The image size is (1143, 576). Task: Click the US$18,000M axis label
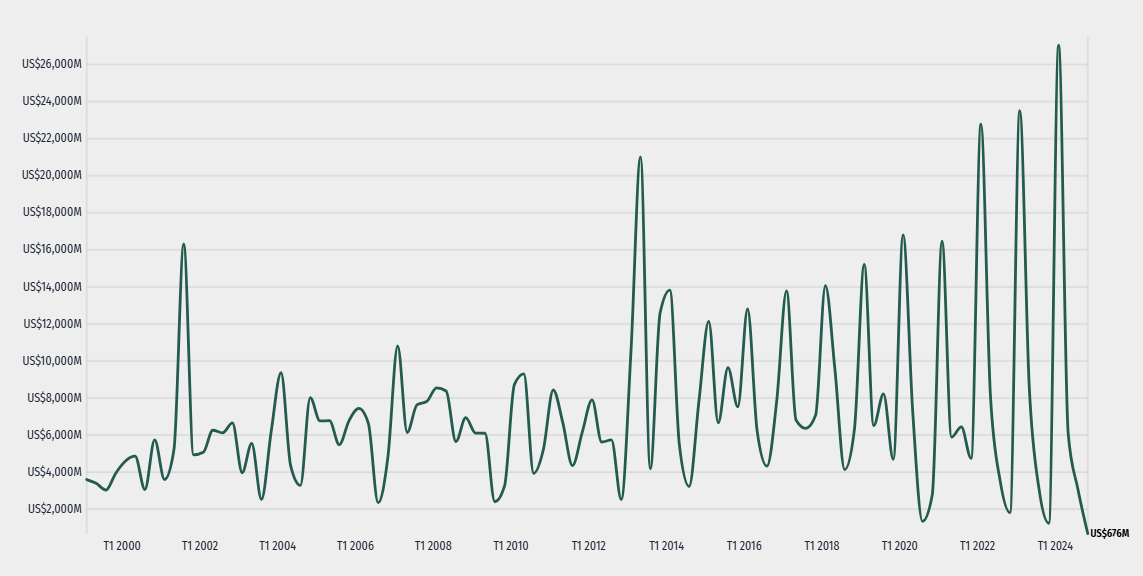(52, 212)
